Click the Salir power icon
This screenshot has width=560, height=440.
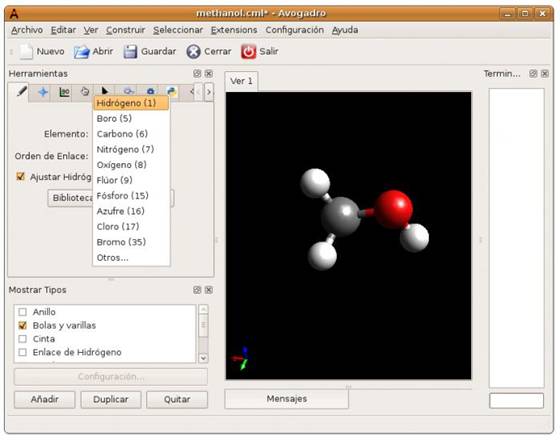click(248, 52)
